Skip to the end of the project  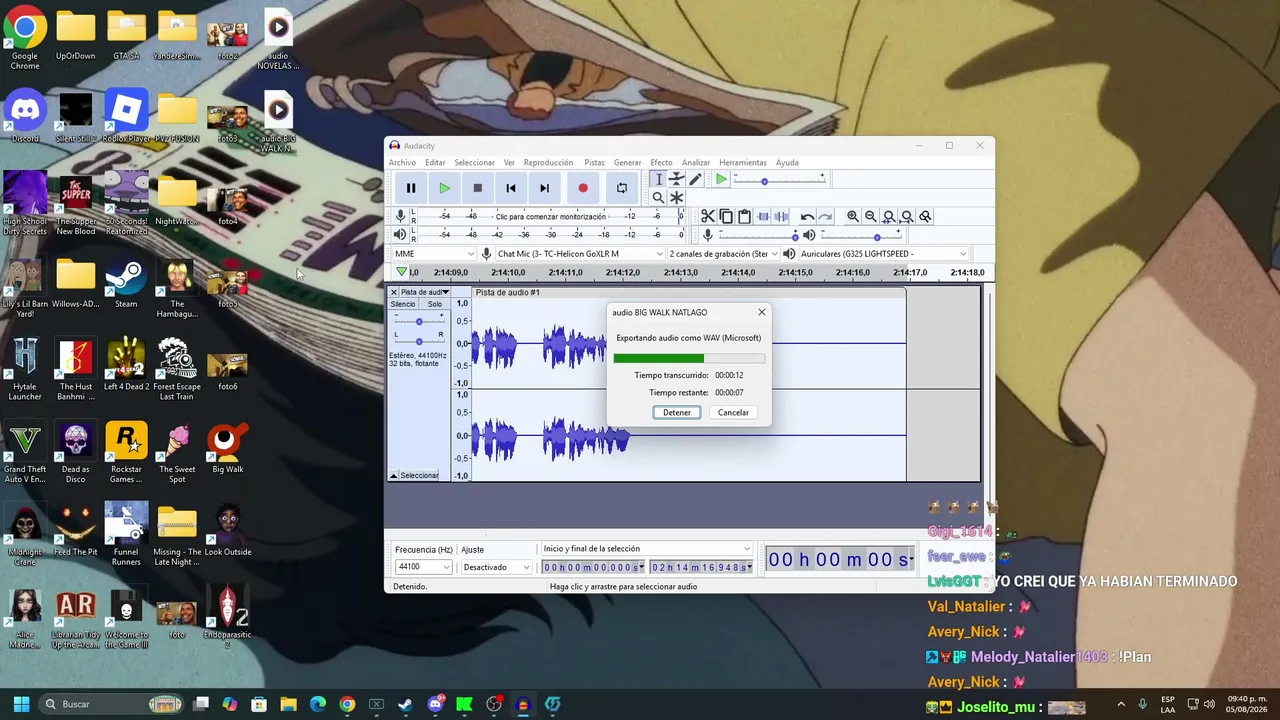pyautogui.click(x=544, y=188)
